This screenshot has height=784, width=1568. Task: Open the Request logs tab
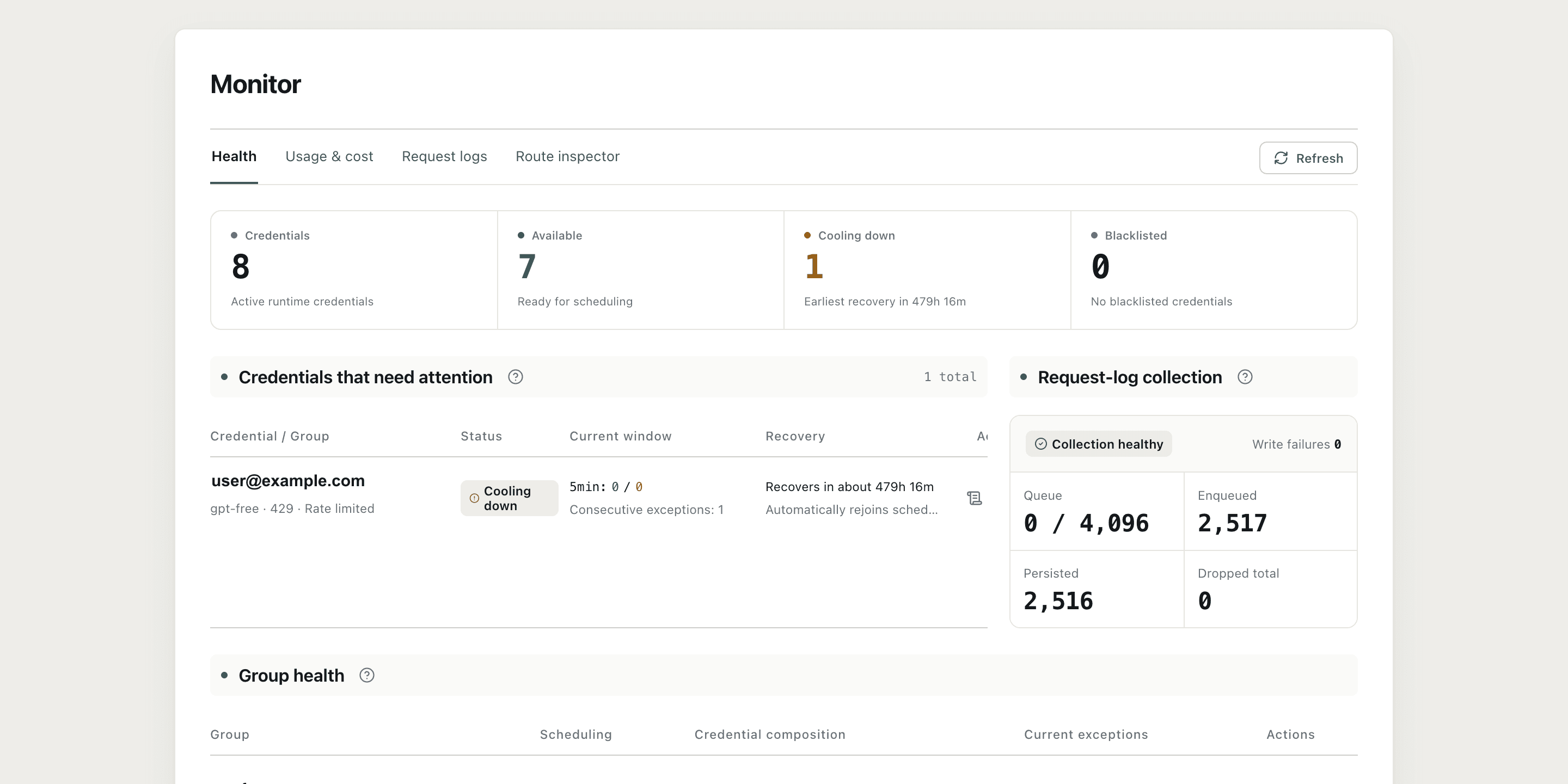click(x=444, y=156)
